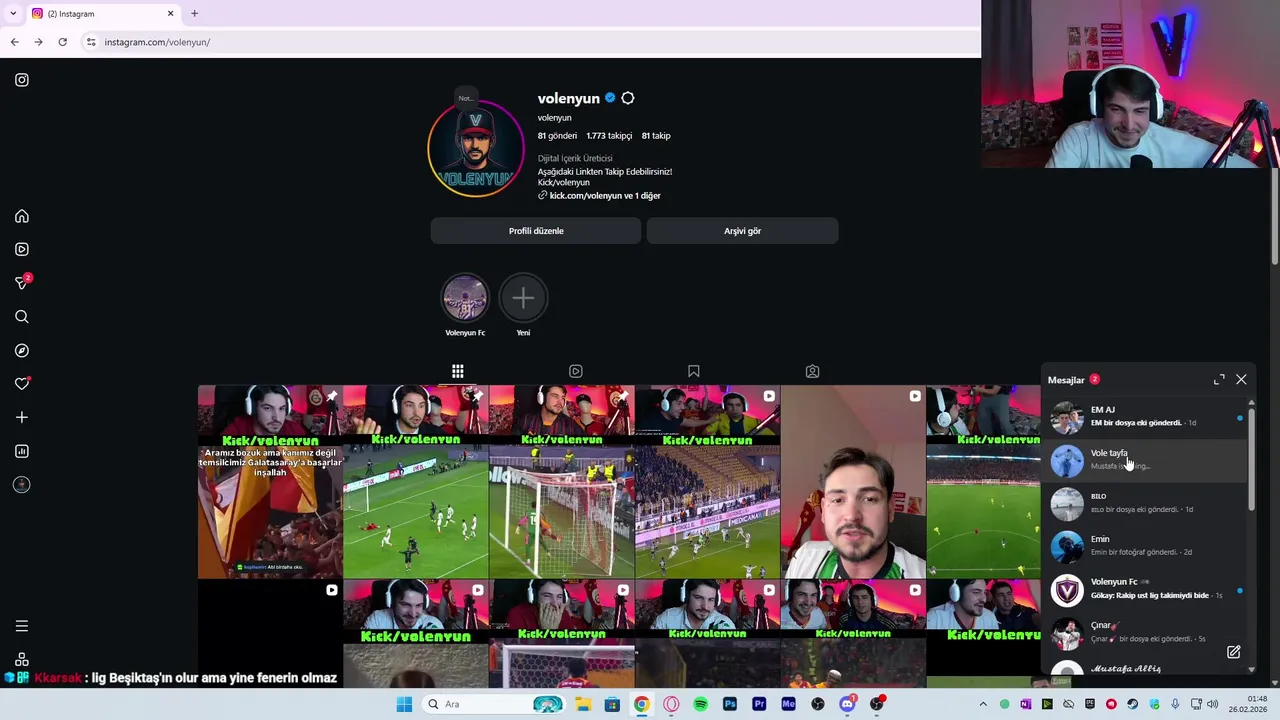Click the Create plus icon in sidebar
Image resolution: width=1280 pixels, height=720 pixels.
pos(22,417)
